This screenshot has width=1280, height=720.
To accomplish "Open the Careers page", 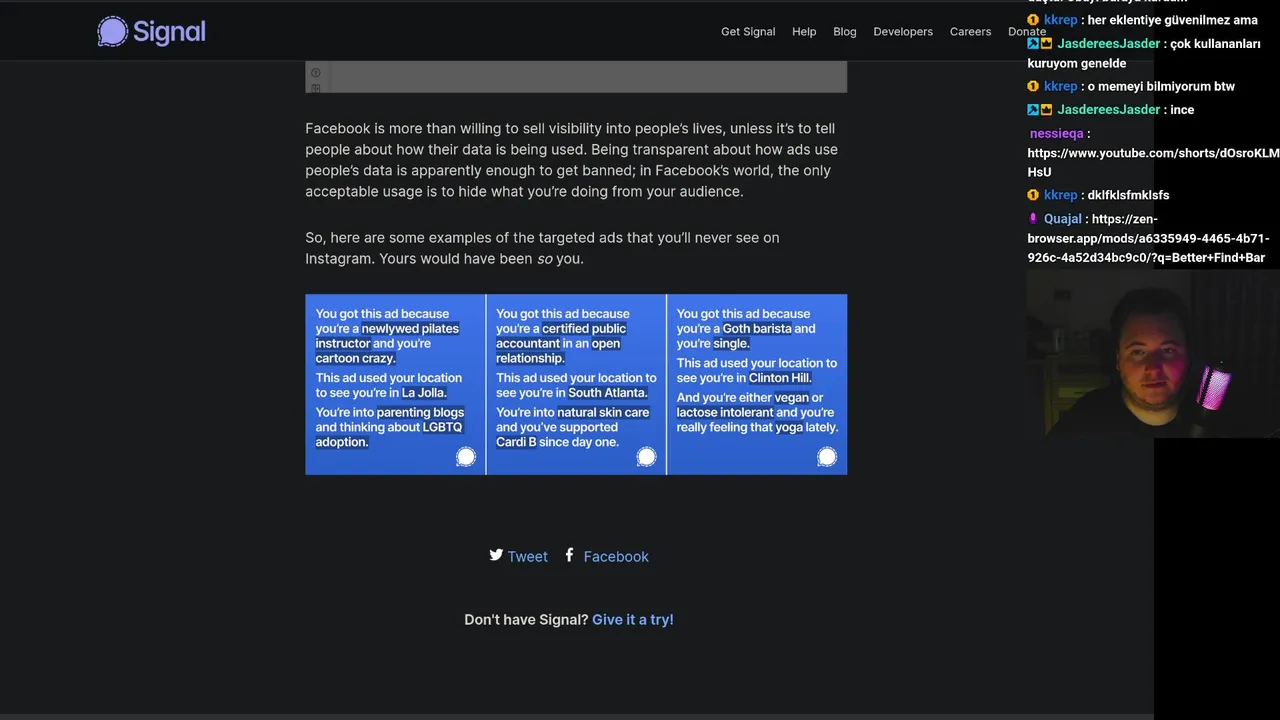I will point(970,31).
